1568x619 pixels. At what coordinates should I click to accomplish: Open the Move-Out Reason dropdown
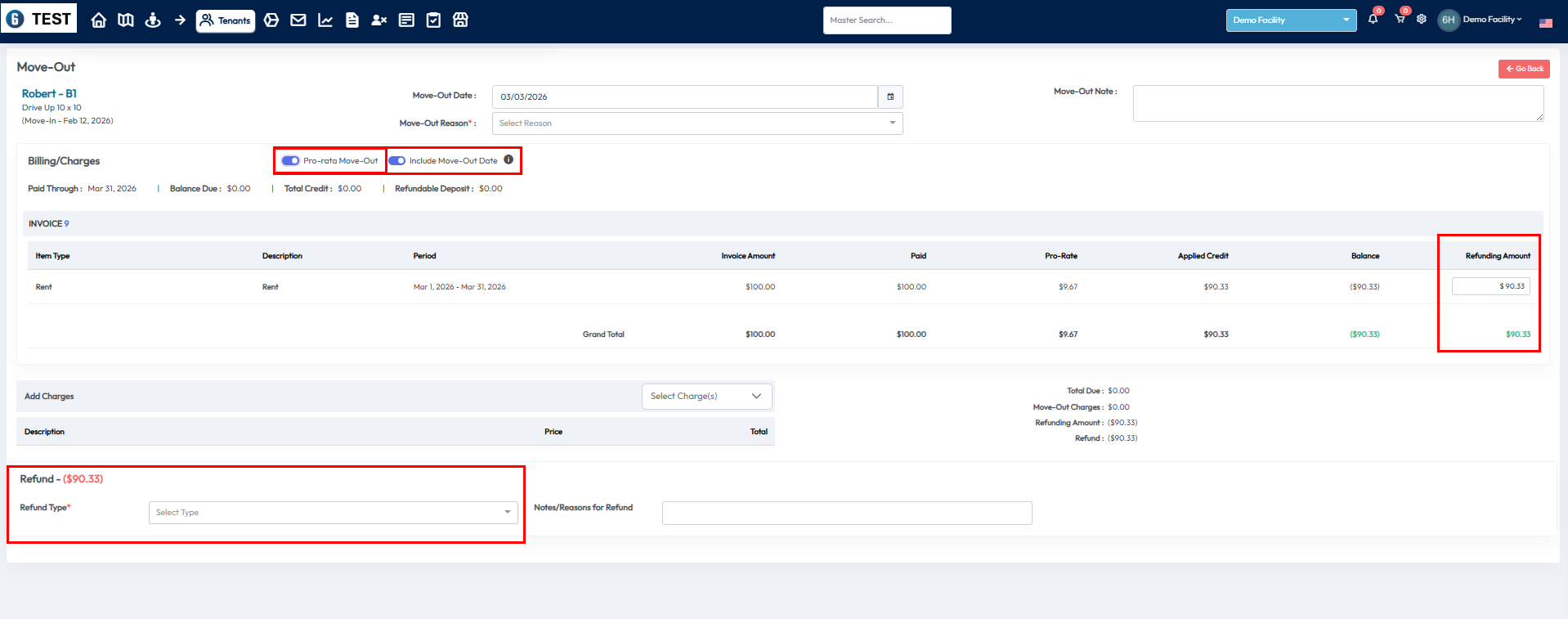(x=697, y=123)
